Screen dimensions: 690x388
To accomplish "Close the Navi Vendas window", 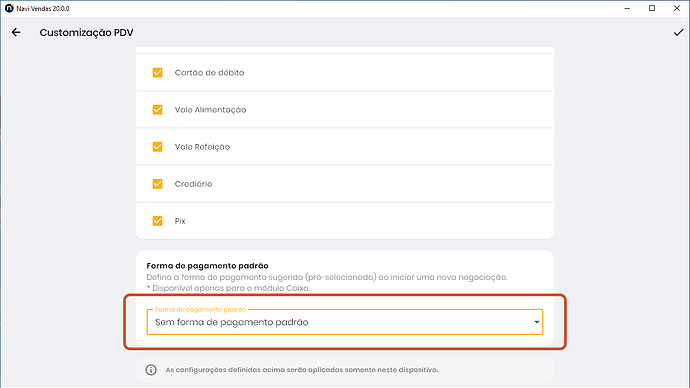I will pyautogui.click(x=677, y=8).
